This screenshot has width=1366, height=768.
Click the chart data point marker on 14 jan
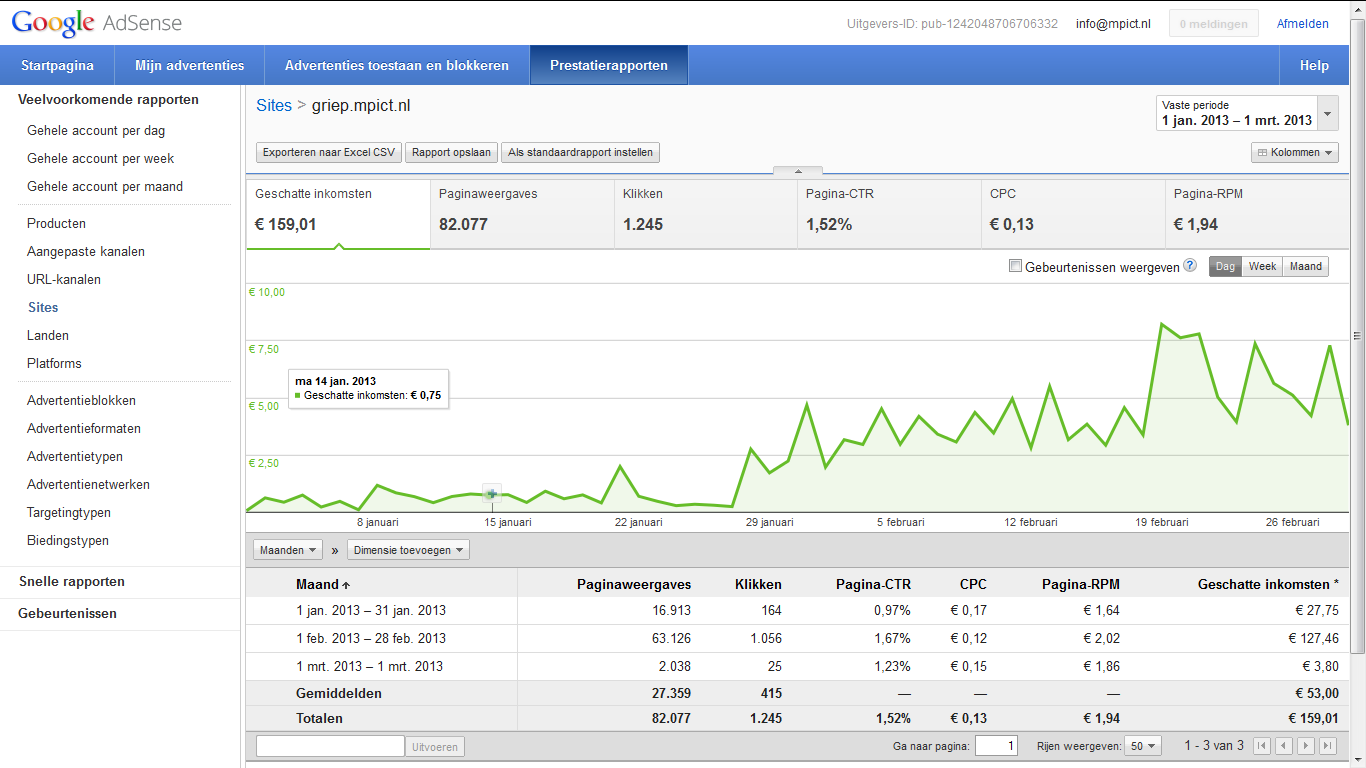coord(491,493)
